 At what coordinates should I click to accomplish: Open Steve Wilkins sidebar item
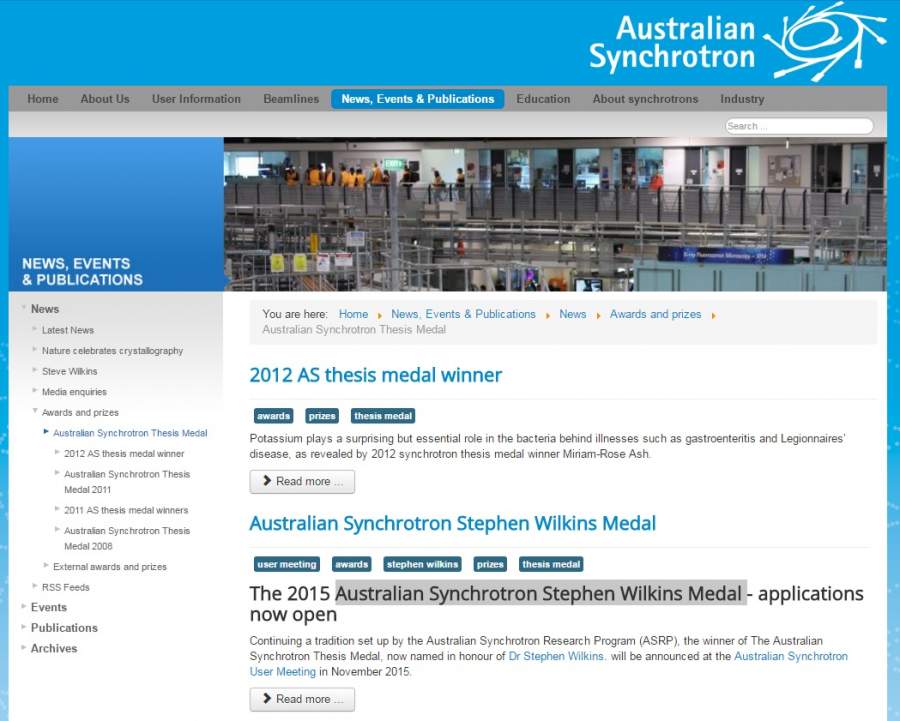[69, 371]
